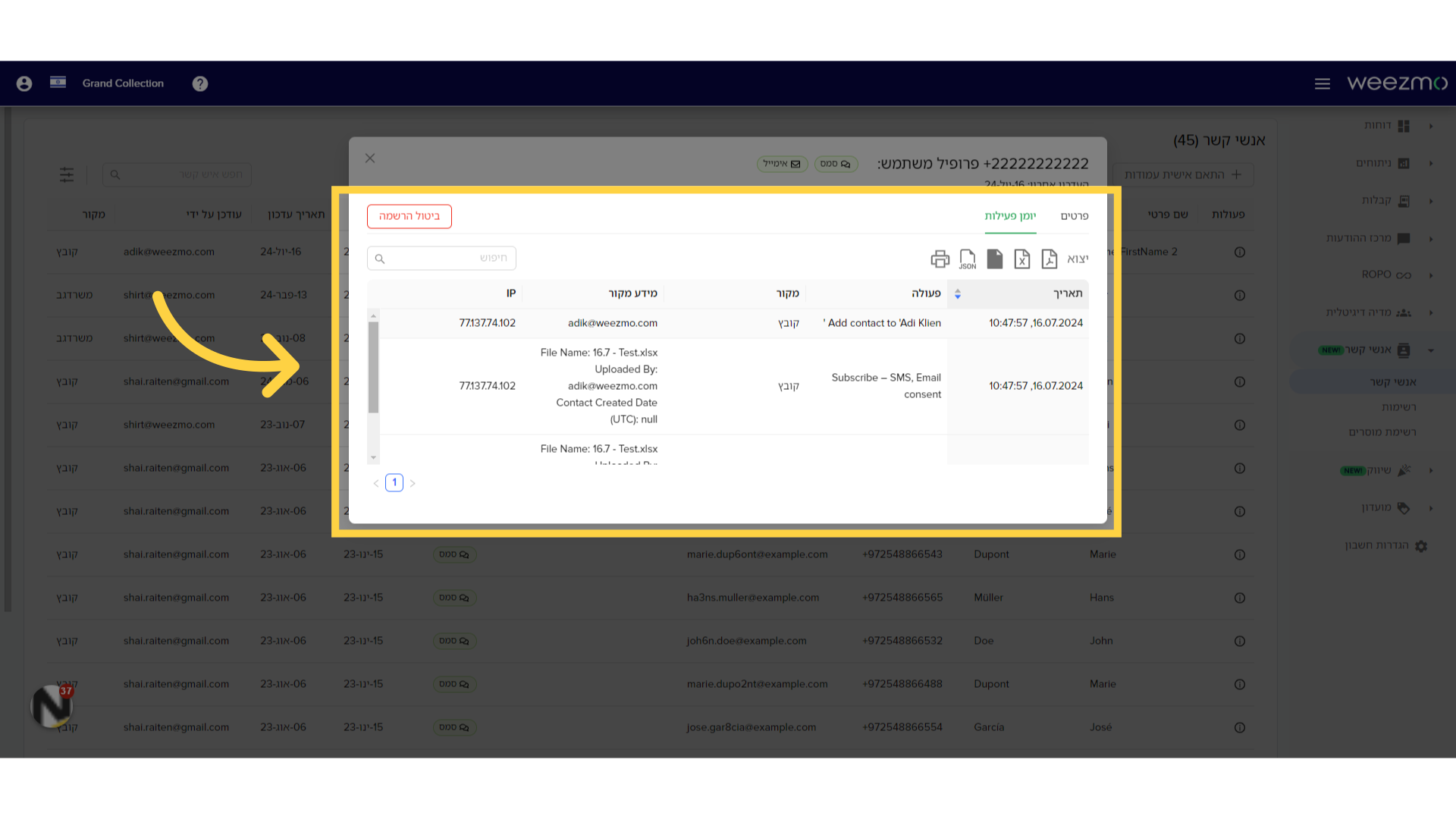1456x819 pixels.
Task: Click the weezmo logo
Action: coord(1398,83)
